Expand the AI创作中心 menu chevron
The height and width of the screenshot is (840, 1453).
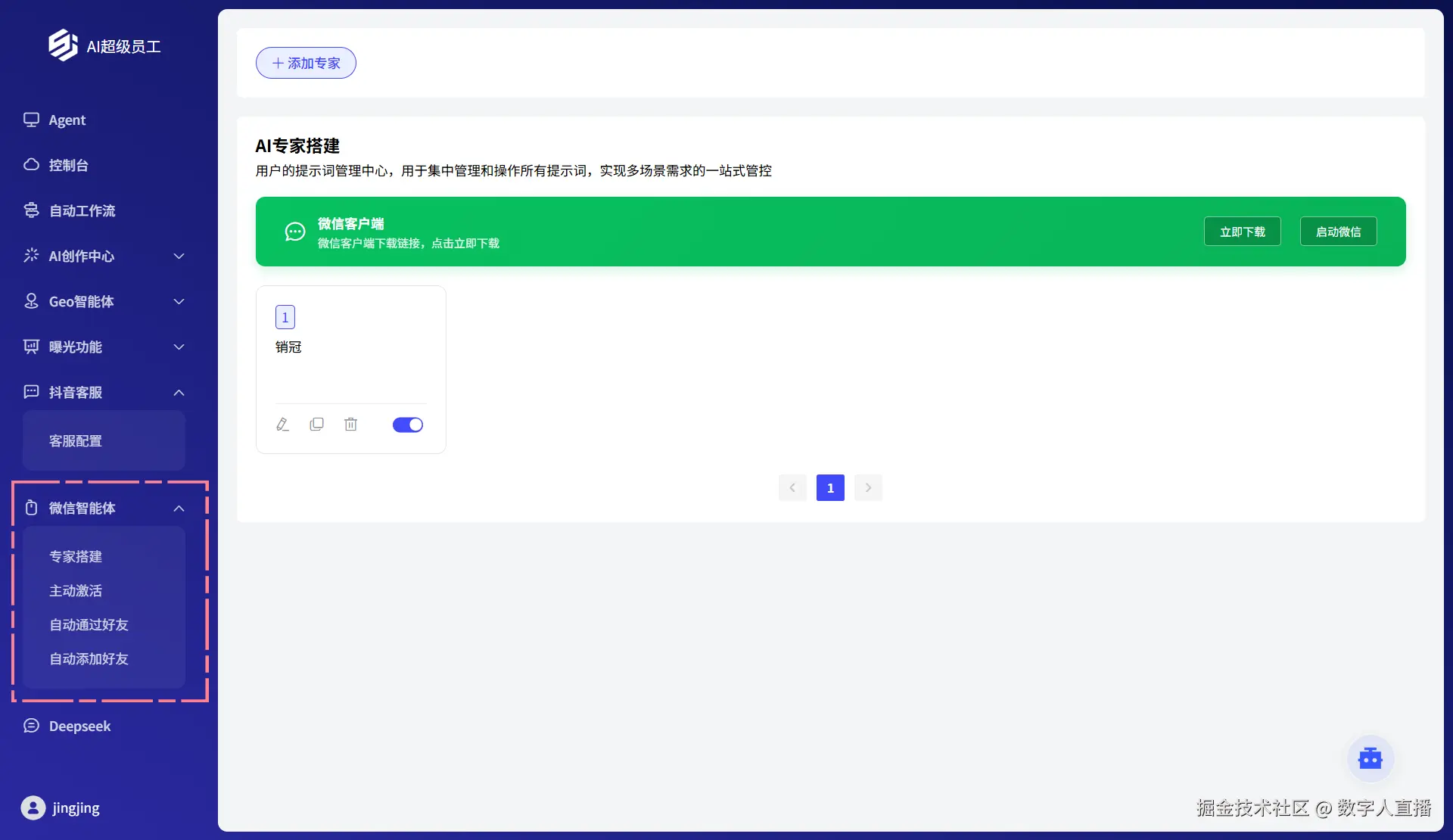click(179, 256)
